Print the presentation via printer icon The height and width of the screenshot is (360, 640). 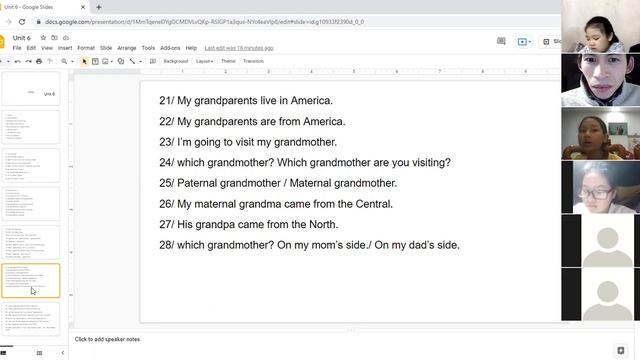click(39, 61)
